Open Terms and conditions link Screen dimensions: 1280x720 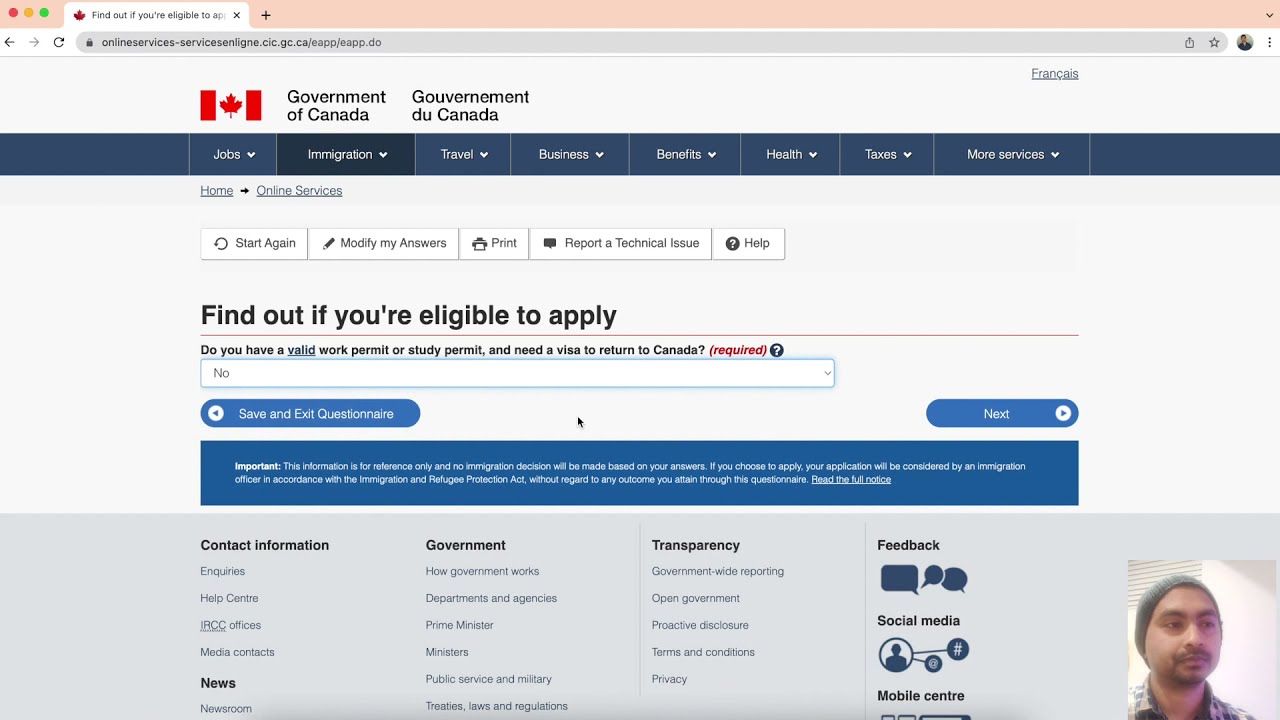(703, 652)
